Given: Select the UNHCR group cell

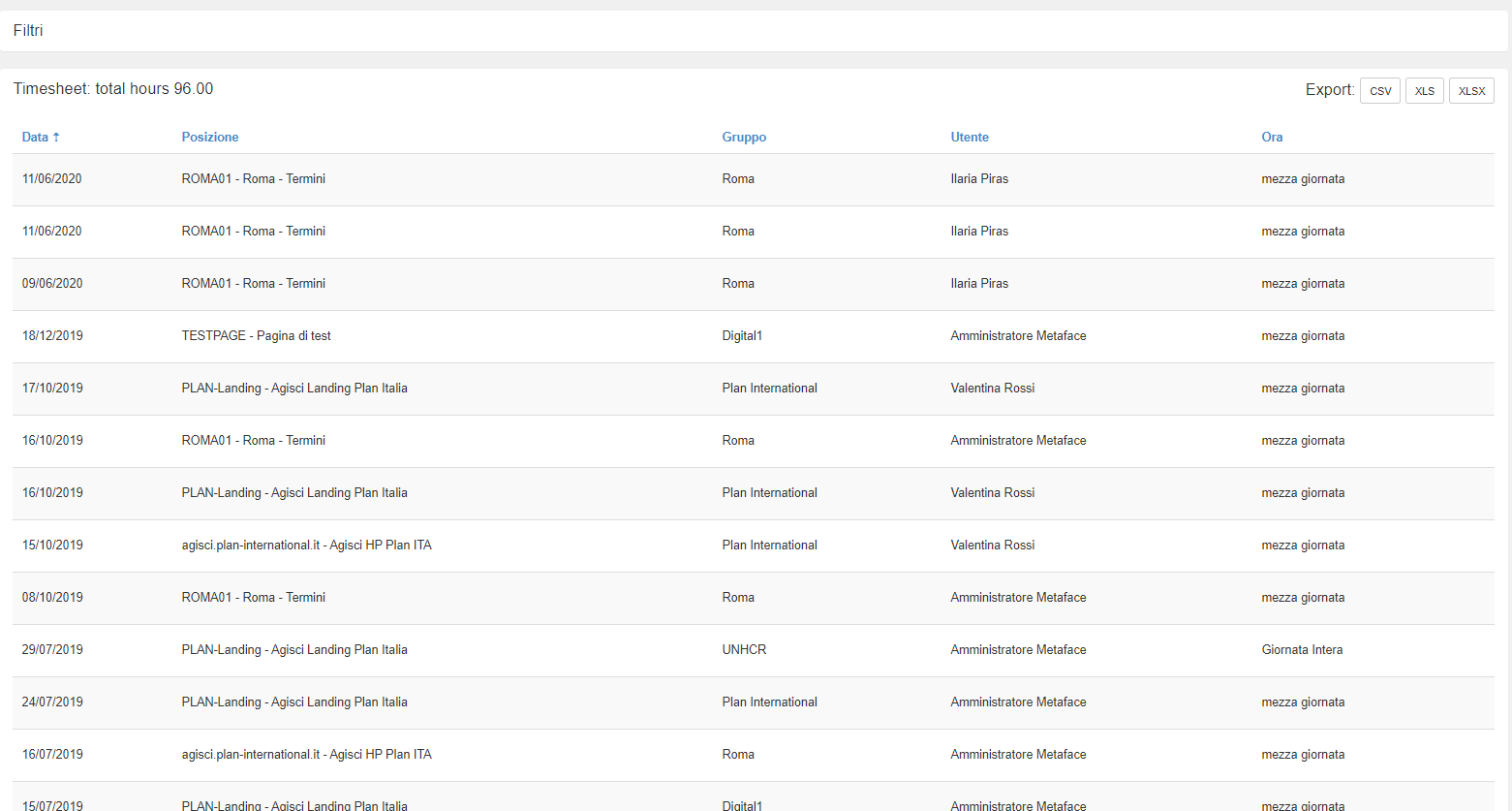Looking at the screenshot, I should tap(743, 650).
